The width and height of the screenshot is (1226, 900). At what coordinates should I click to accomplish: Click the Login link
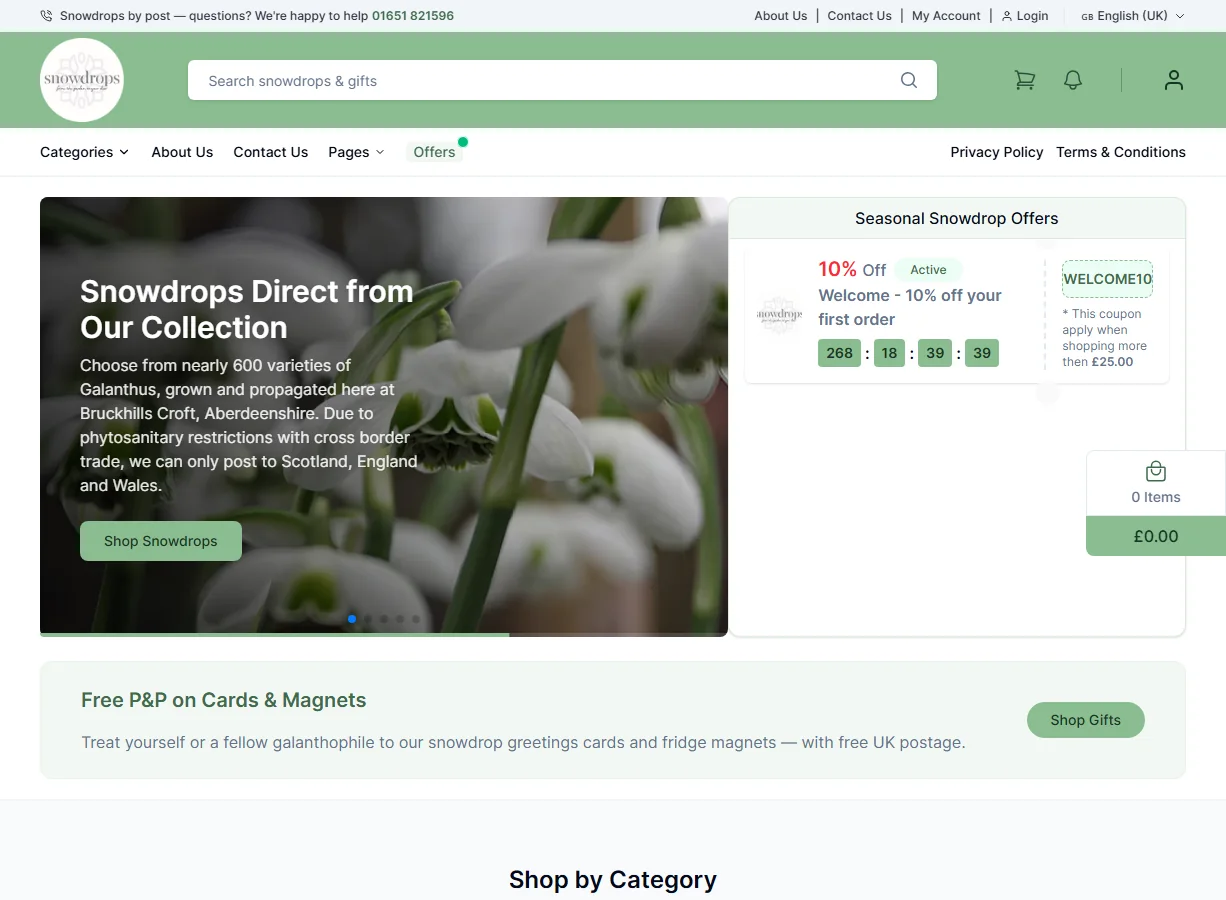1025,16
